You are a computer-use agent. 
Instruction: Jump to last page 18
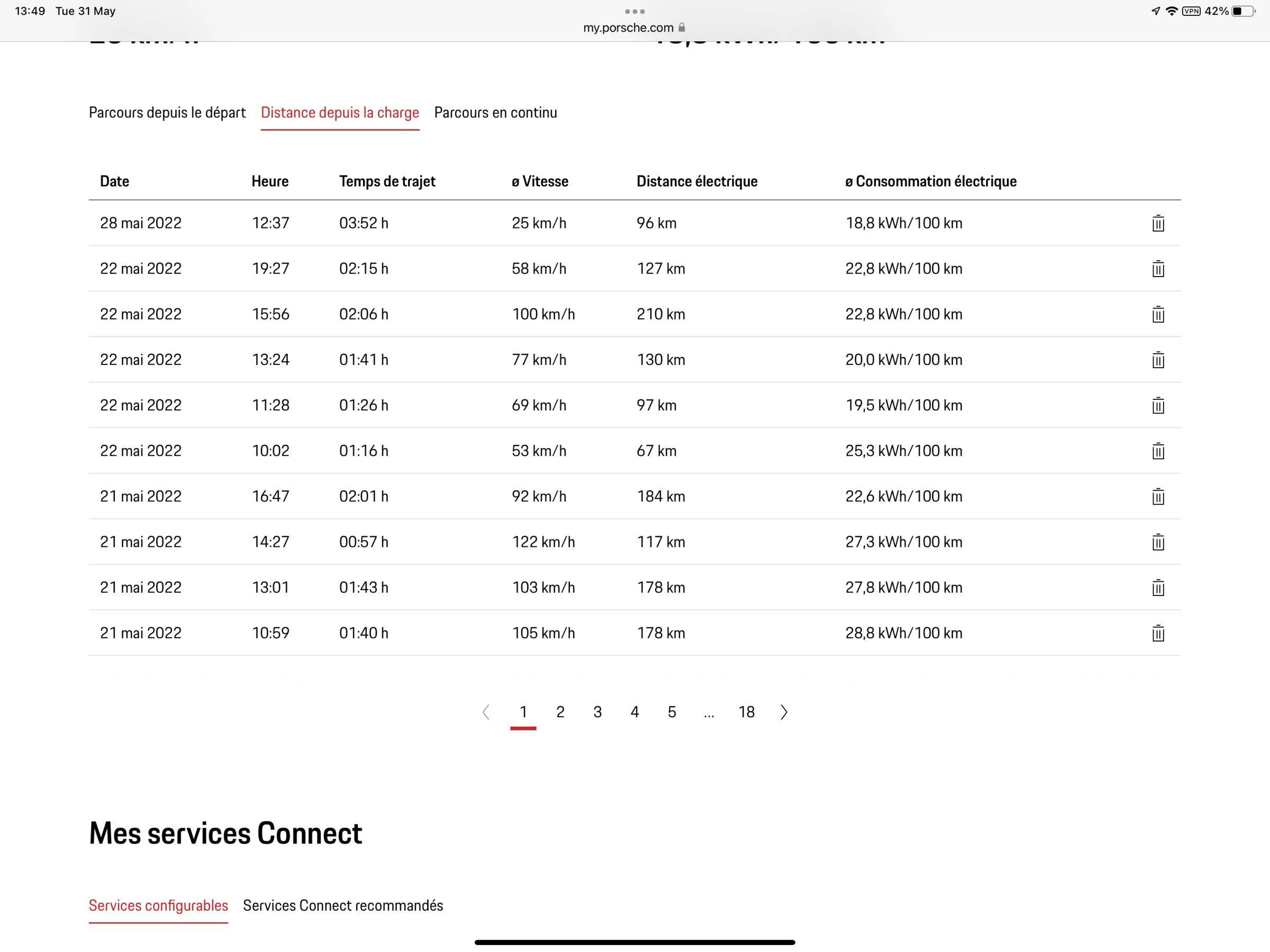pos(746,712)
